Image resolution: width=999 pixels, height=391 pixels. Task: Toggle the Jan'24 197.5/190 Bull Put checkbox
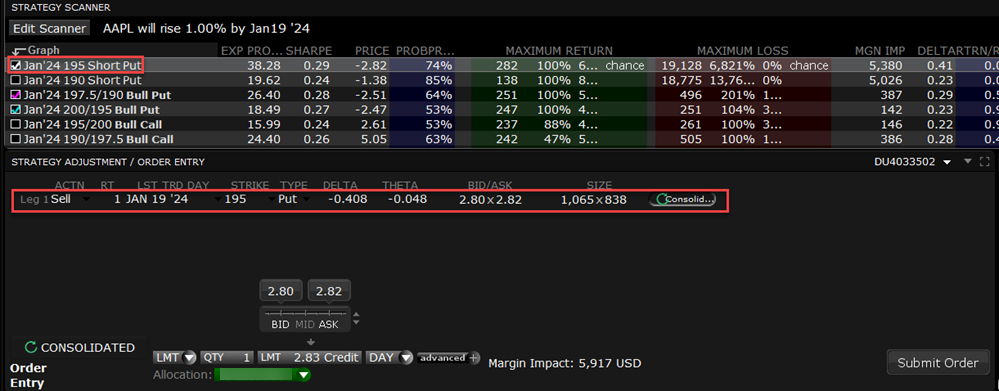coord(17,95)
